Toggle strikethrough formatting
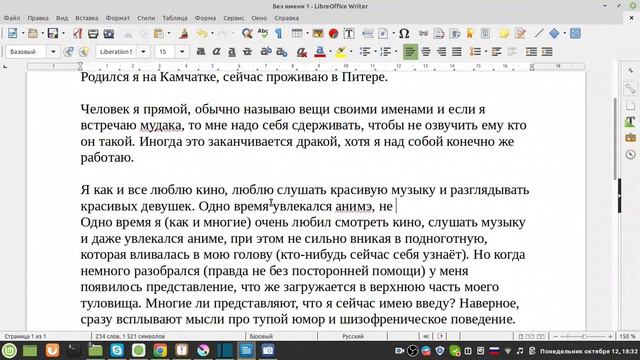Screen dimensions: 640x360 tap(247, 52)
